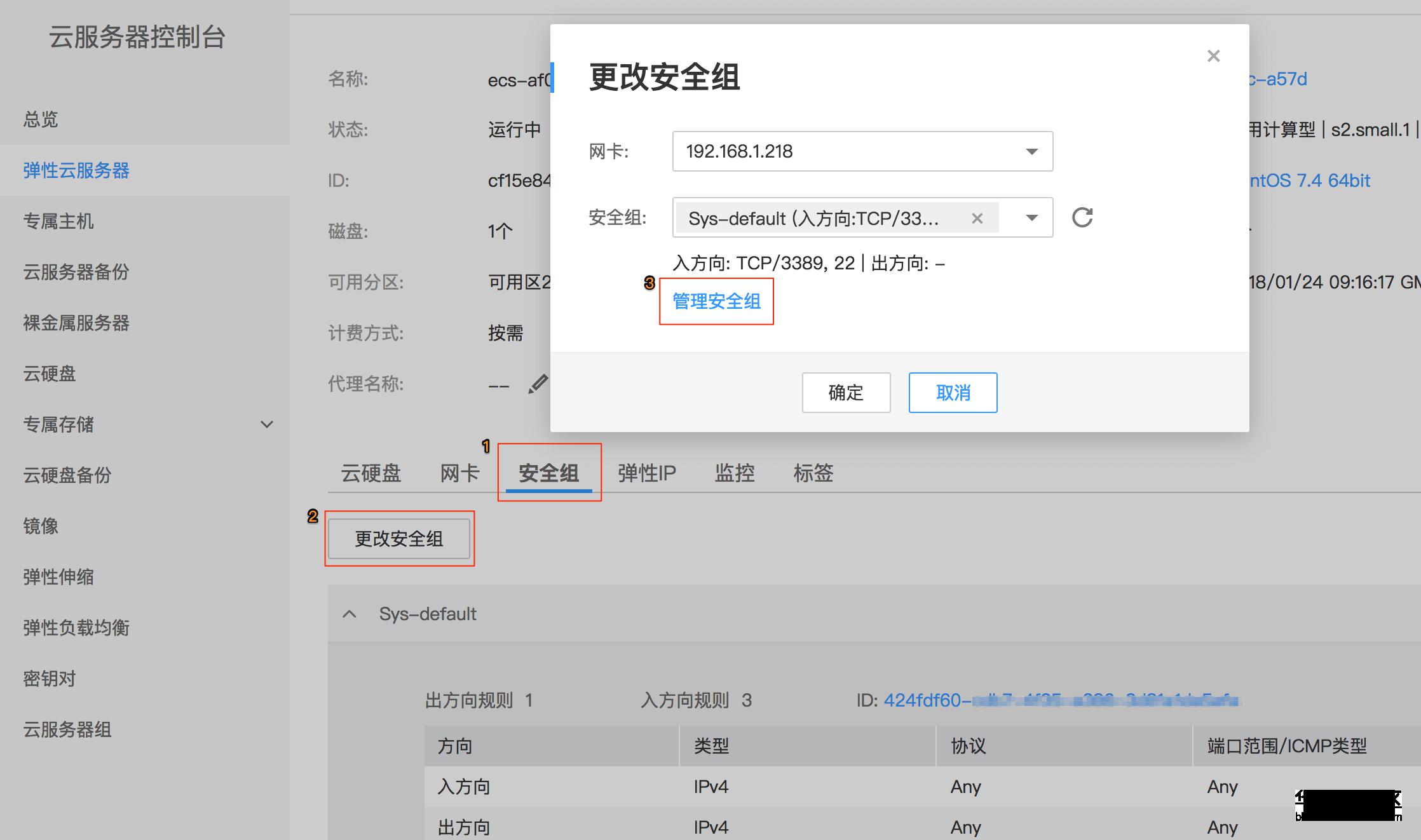Open 密钥对 in the sidebar

point(50,679)
